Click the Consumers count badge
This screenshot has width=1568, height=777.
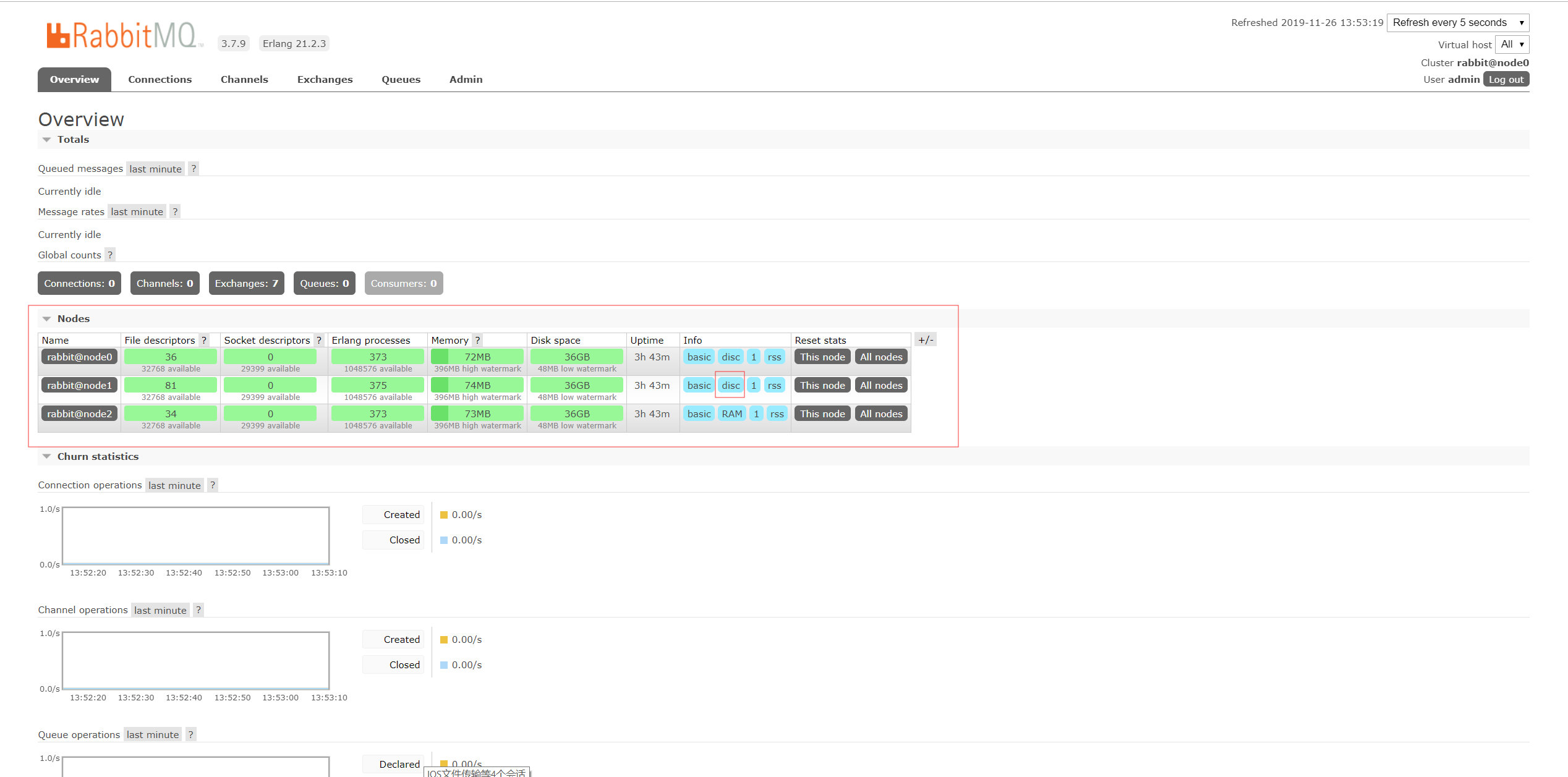pos(403,283)
